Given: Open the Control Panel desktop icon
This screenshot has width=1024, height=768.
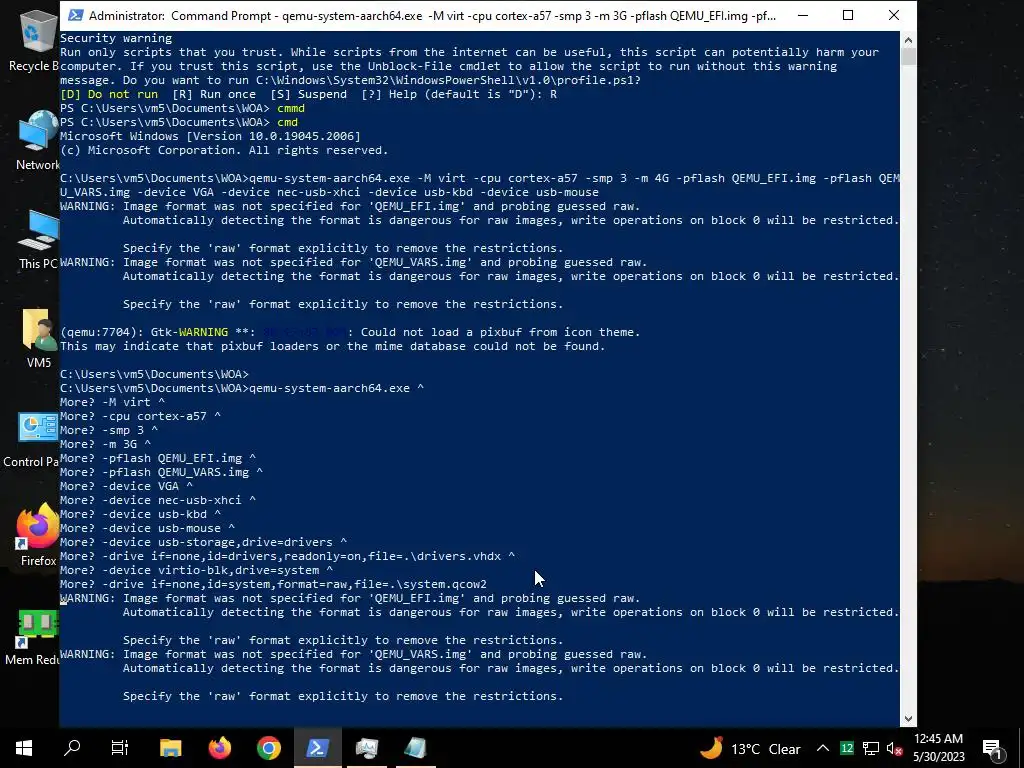Looking at the screenshot, I should click(x=31, y=439).
